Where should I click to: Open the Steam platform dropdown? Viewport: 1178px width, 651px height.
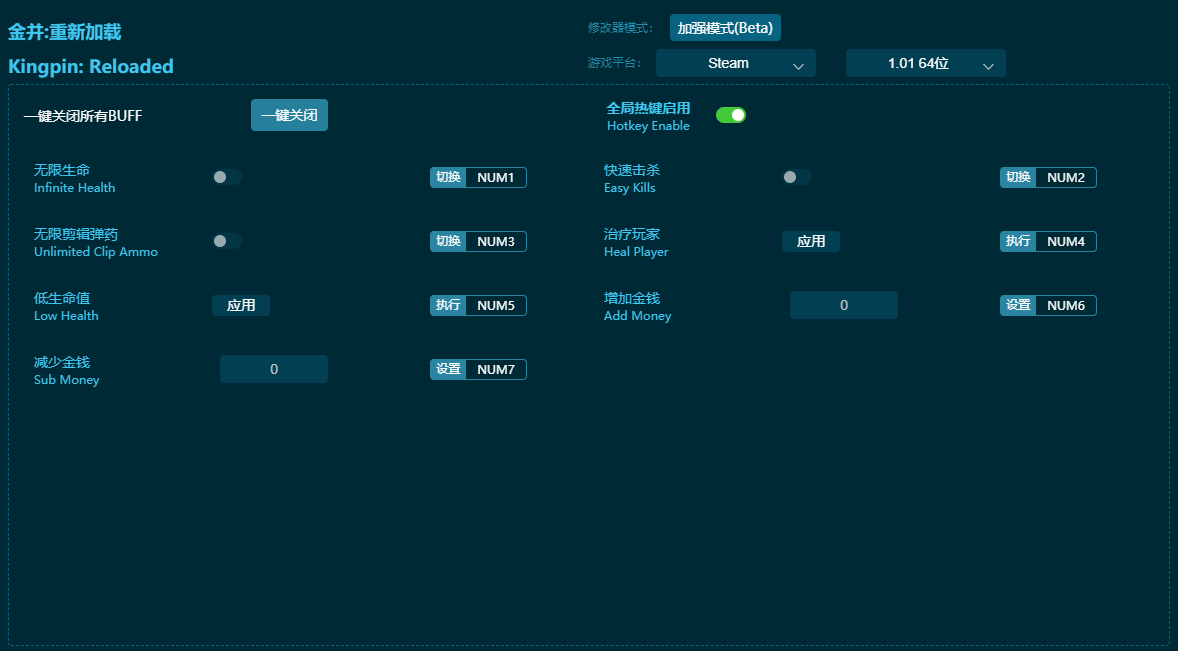coord(735,63)
